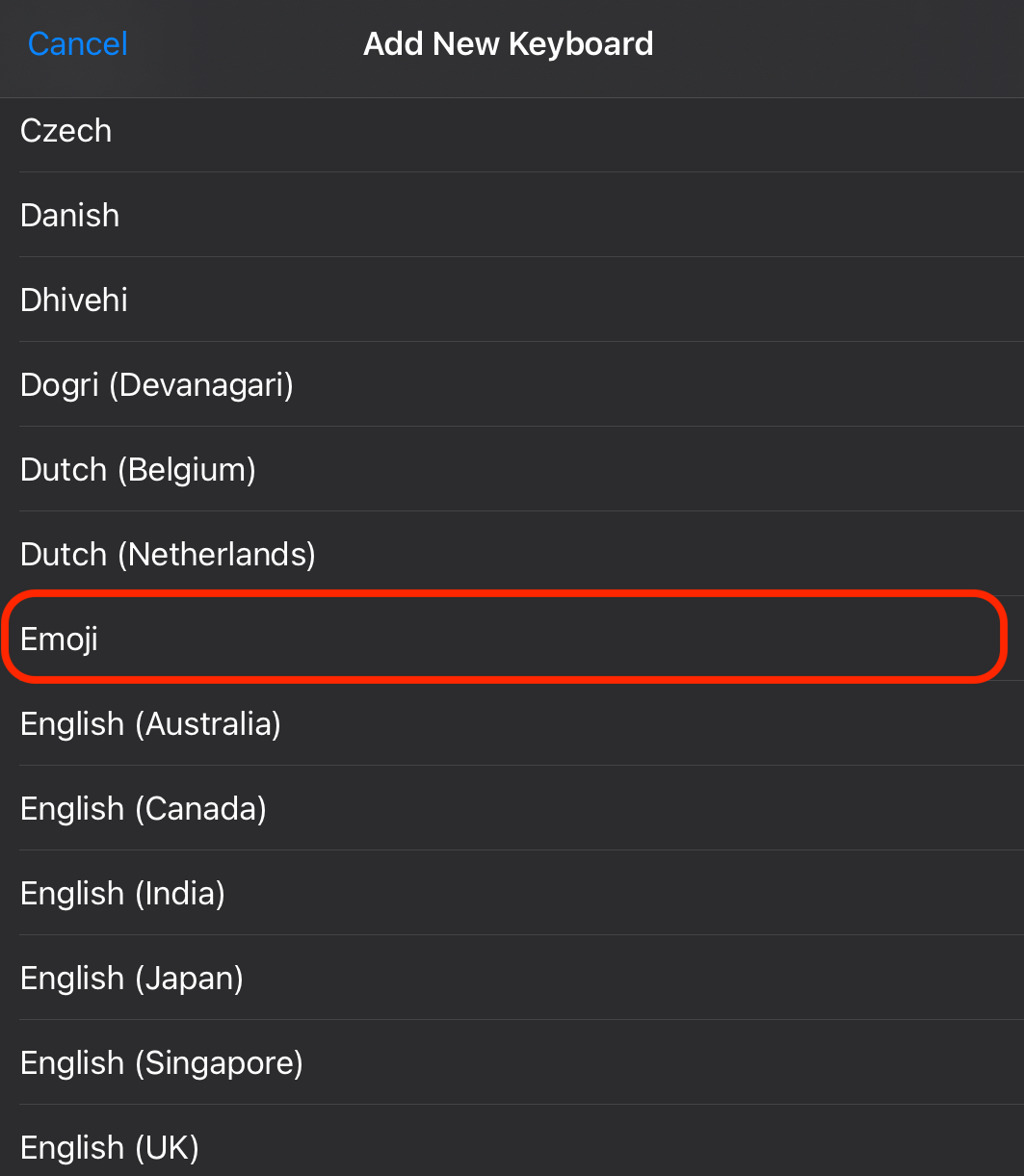The height and width of the screenshot is (1176, 1024).
Task: Select Dogri (Devanagari) keyboard
Action: [x=157, y=385]
